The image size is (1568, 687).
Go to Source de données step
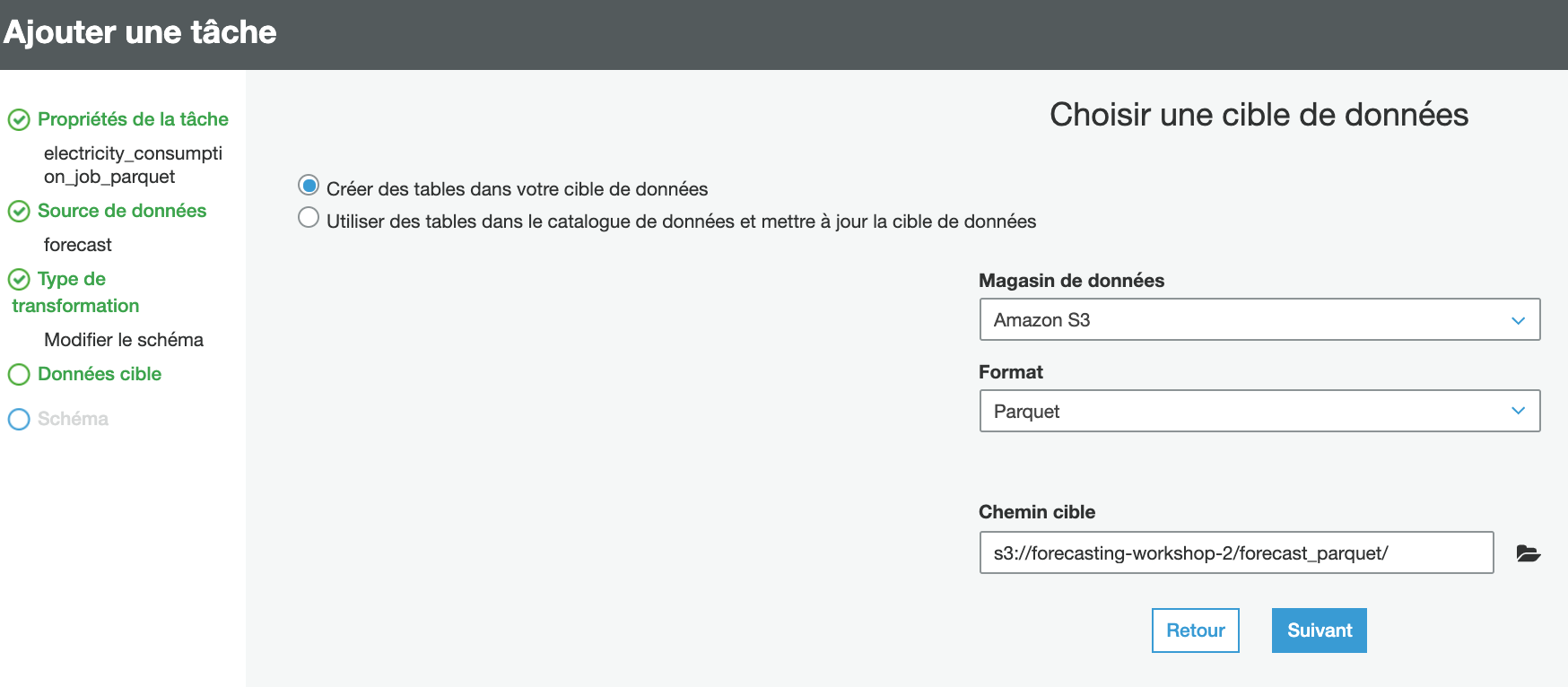point(122,211)
